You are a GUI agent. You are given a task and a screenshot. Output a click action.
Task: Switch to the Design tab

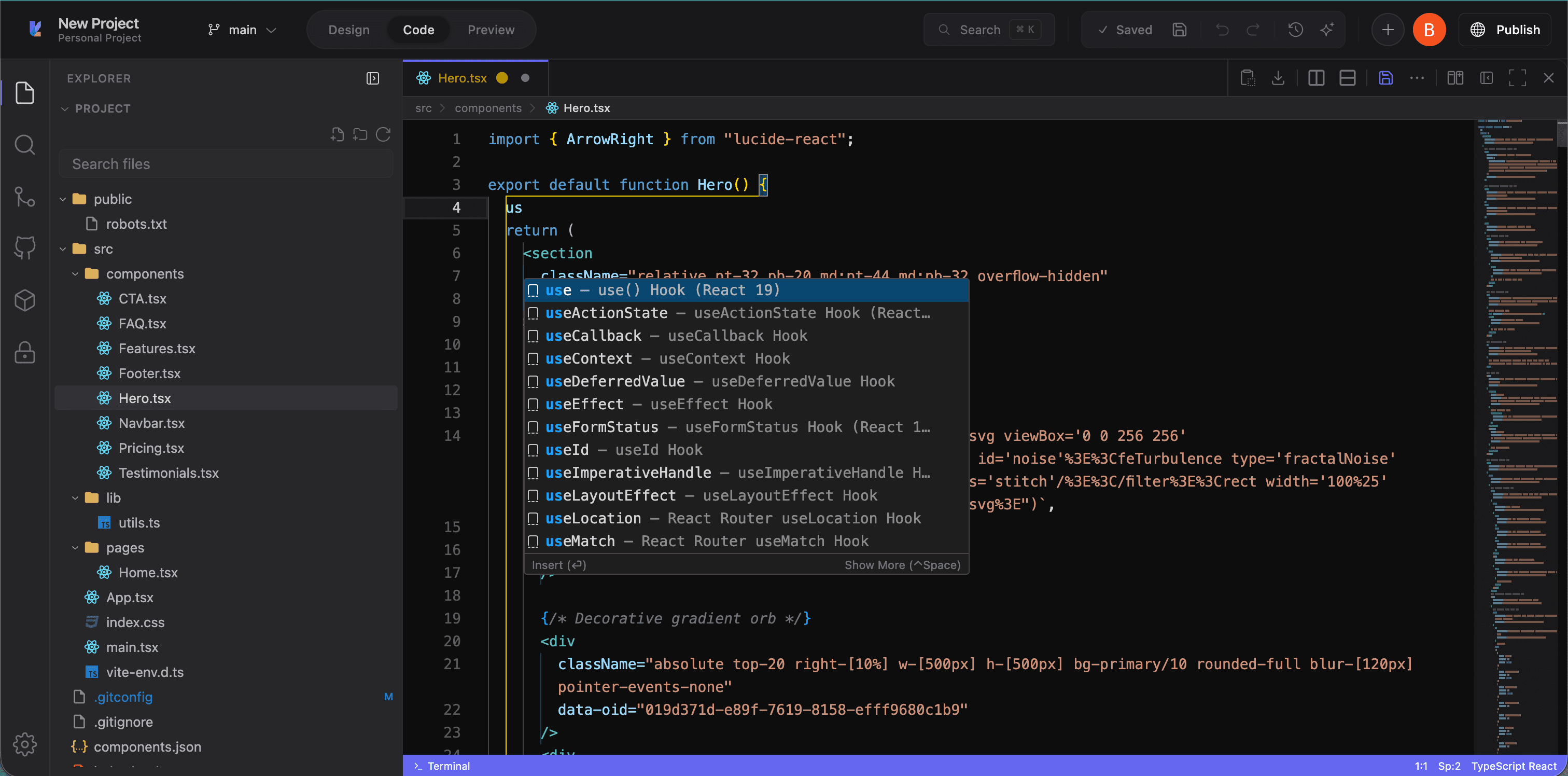pyautogui.click(x=349, y=30)
